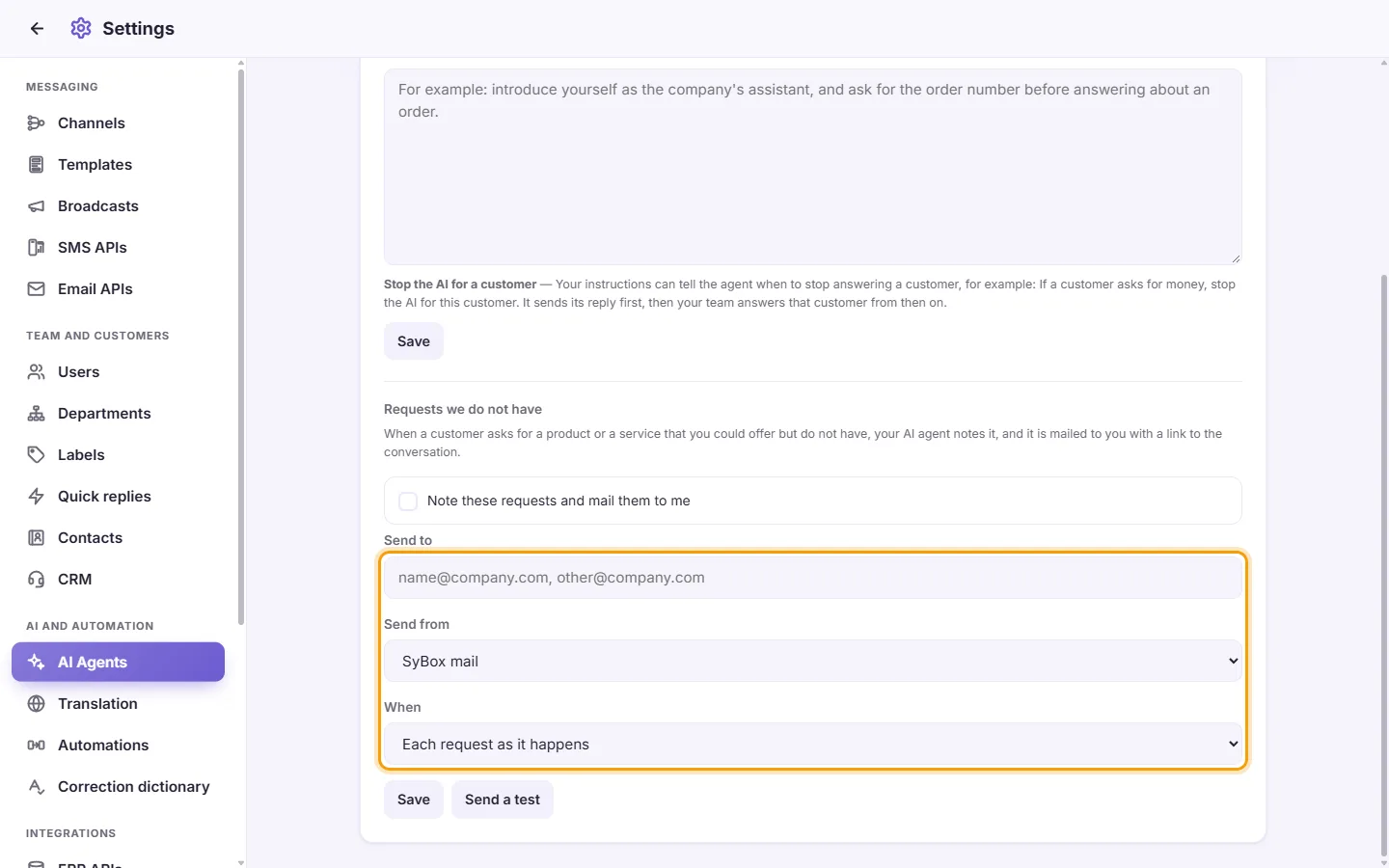Image resolution: width=1389 pixels, height=868 pixels.
Task: Click the Users people icon
Action: pos(37,372)
